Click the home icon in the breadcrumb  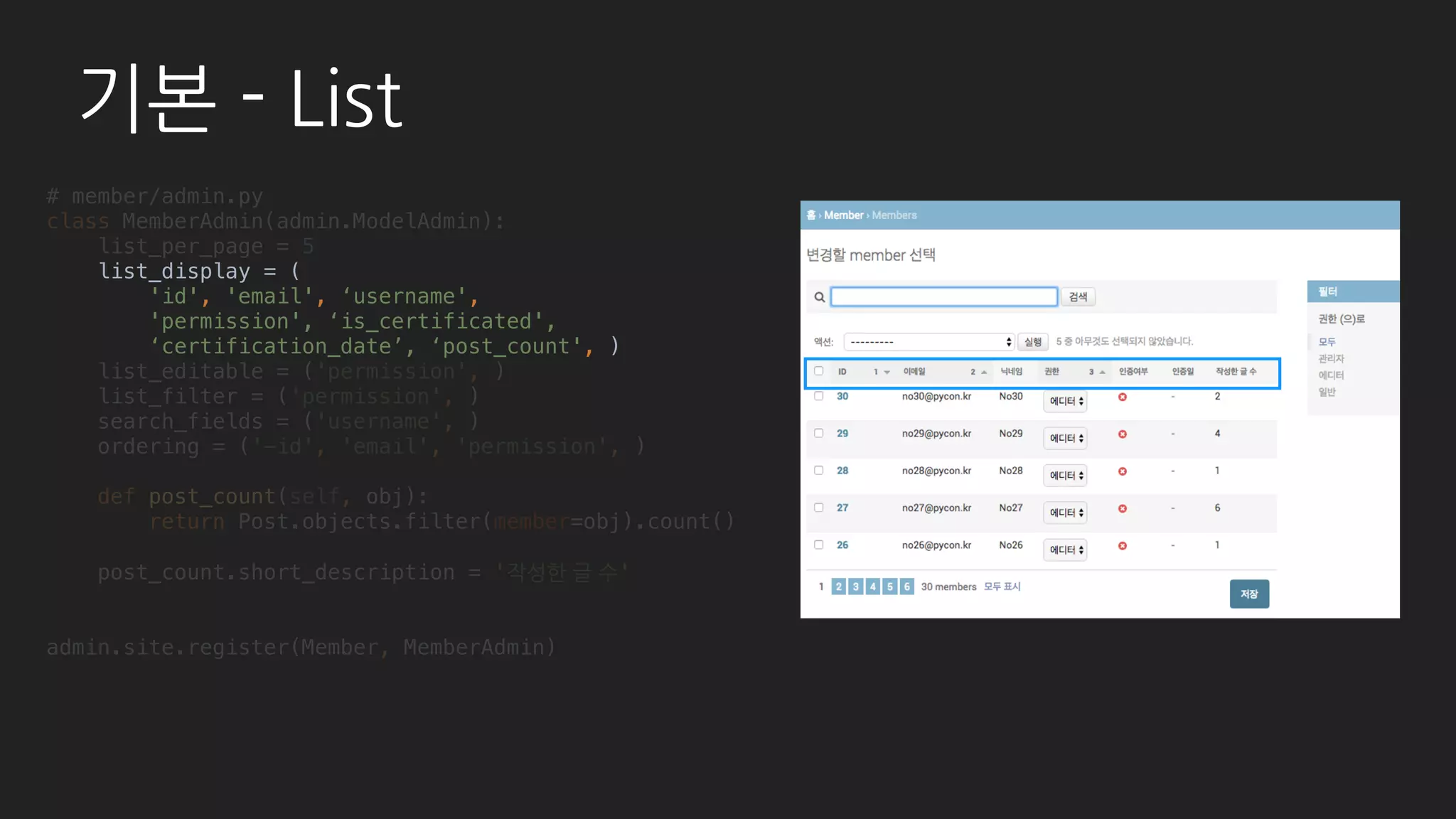click(x=811, y=215)
